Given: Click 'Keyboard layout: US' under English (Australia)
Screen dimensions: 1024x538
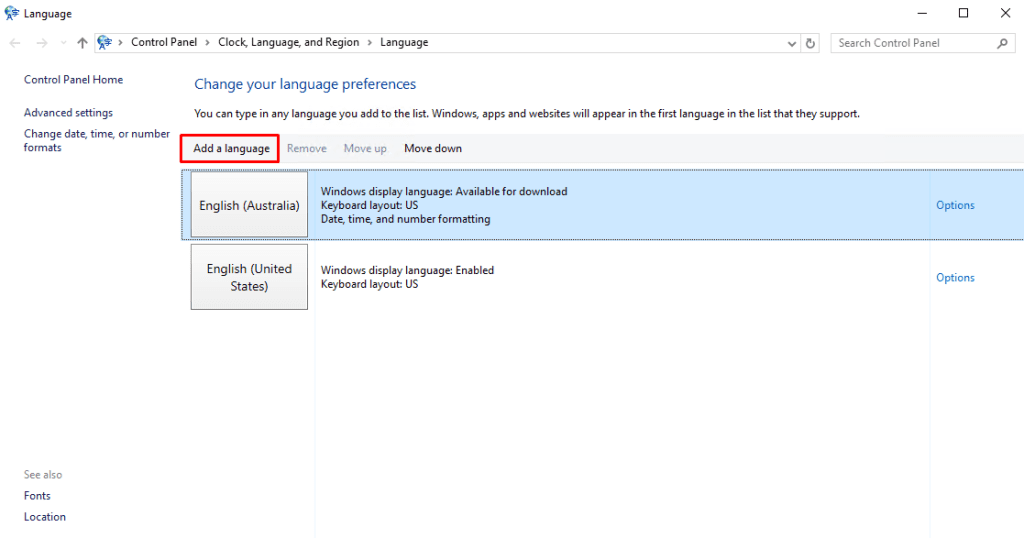Looking at the screenshot, I should (369, 205).
